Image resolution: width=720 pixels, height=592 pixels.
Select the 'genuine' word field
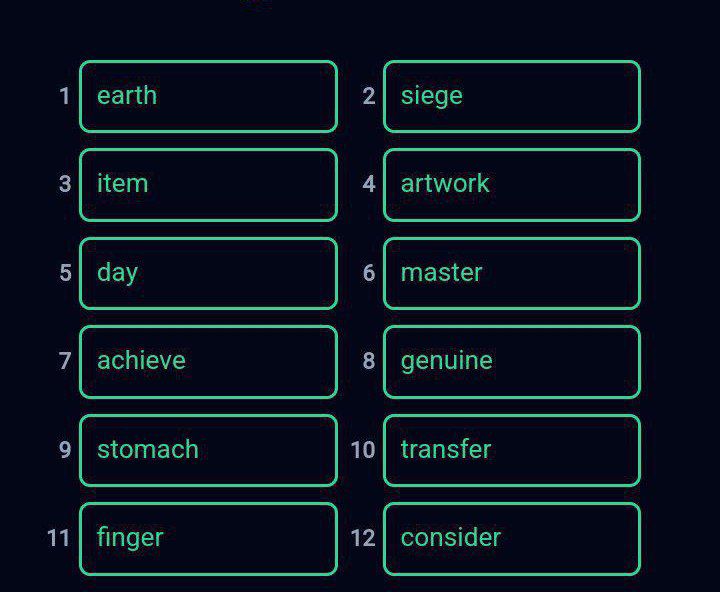tap(511, 361)
